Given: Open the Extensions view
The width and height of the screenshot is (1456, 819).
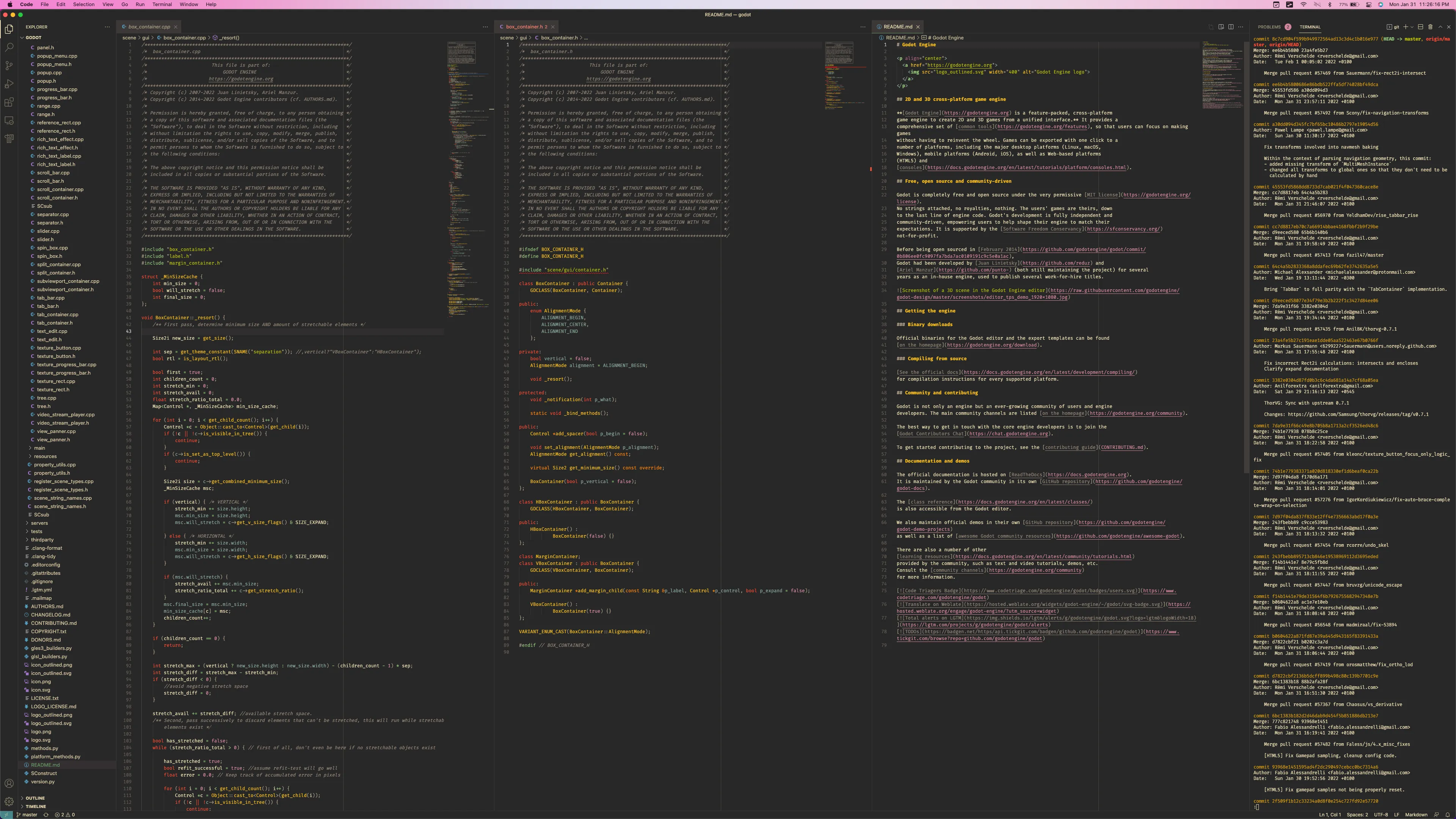Looking at the screenshot, I should 9,102.
